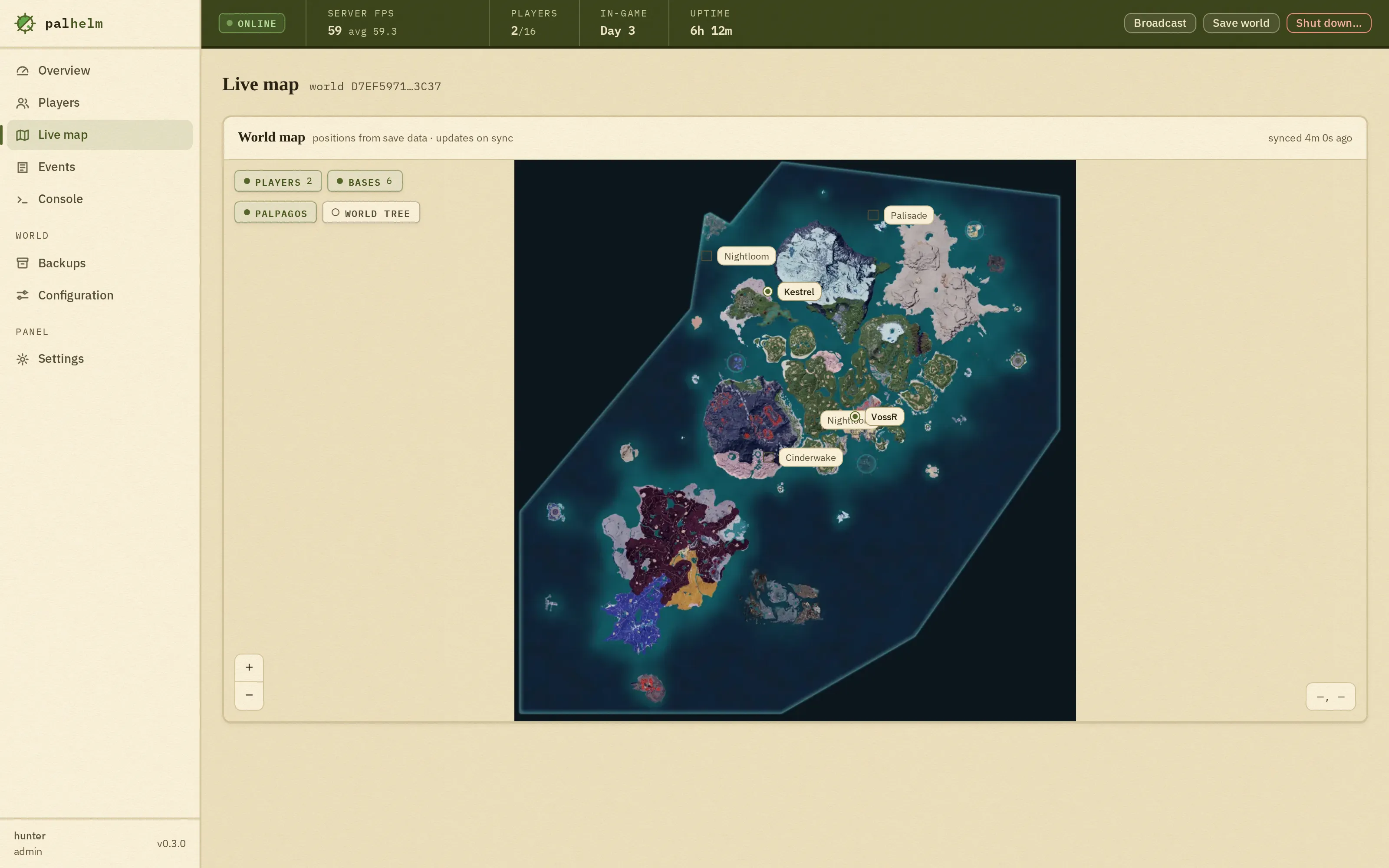Click the Broadcast button
The width and height of the screenshot is (1389, 868).
pos(1159,23)
